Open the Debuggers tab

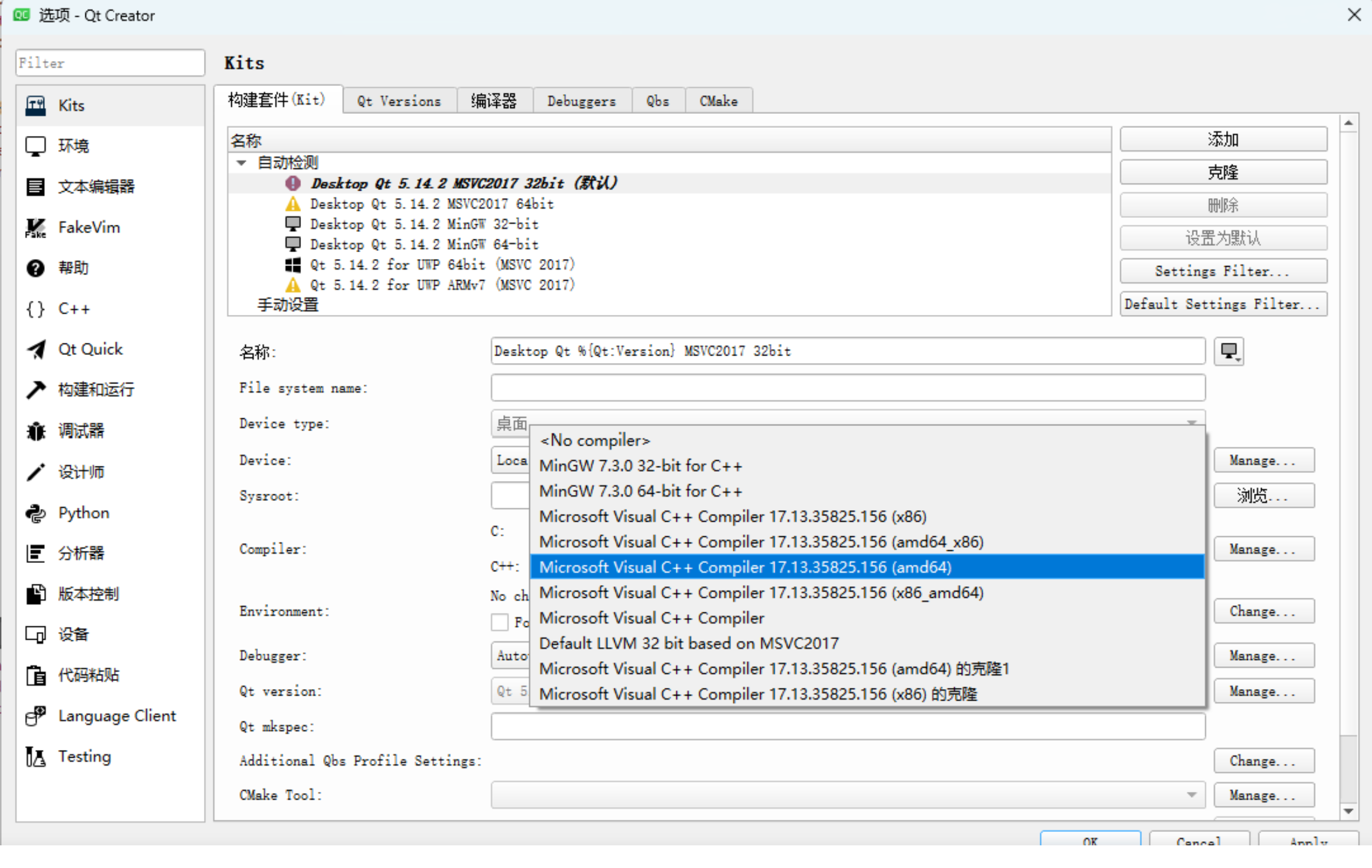581,101
